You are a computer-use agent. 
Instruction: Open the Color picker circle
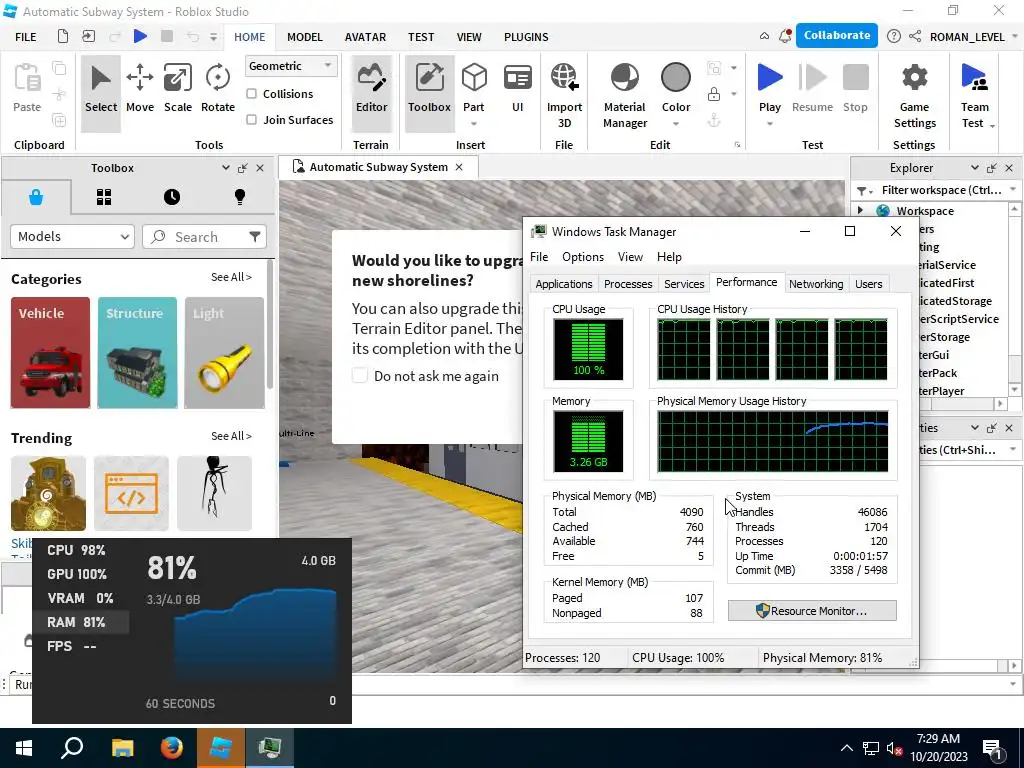[675, 78]
